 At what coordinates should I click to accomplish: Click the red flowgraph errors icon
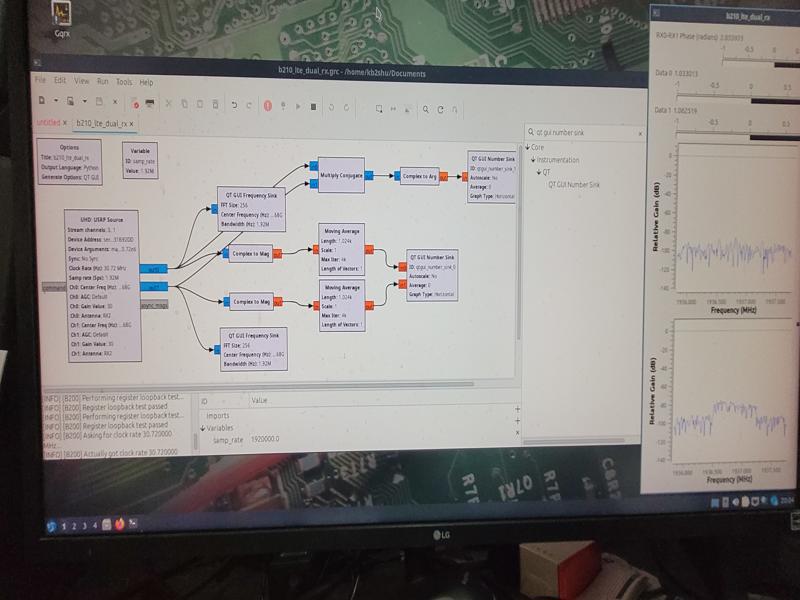tap(267, 106)
